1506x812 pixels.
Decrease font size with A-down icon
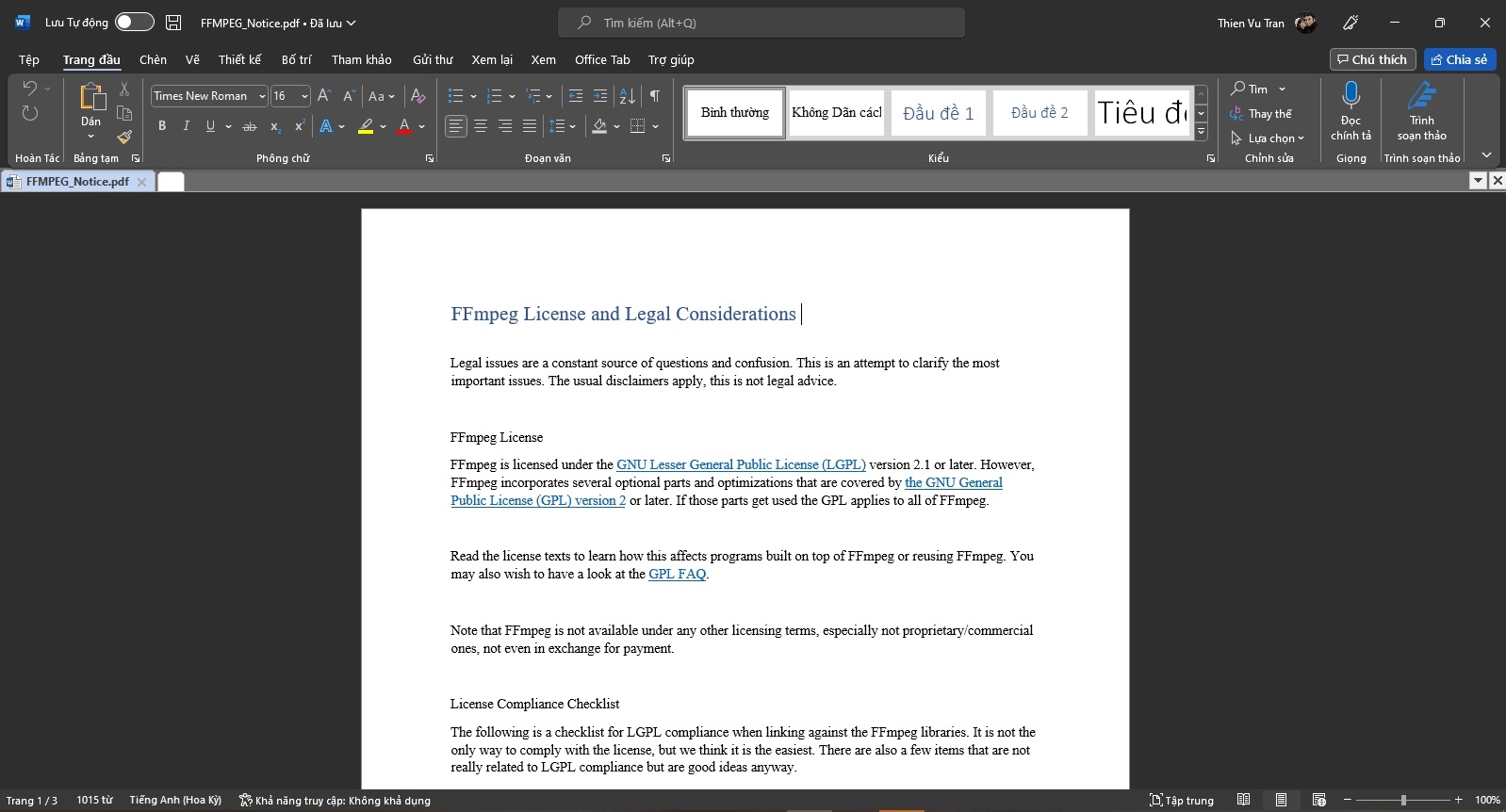(x=348, y=96)
